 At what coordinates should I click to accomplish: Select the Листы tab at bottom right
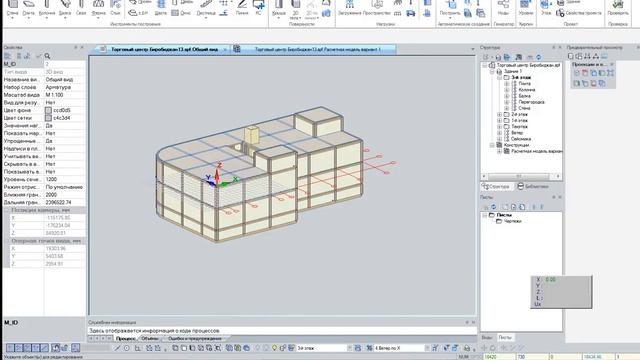click(x=504, y=338)
